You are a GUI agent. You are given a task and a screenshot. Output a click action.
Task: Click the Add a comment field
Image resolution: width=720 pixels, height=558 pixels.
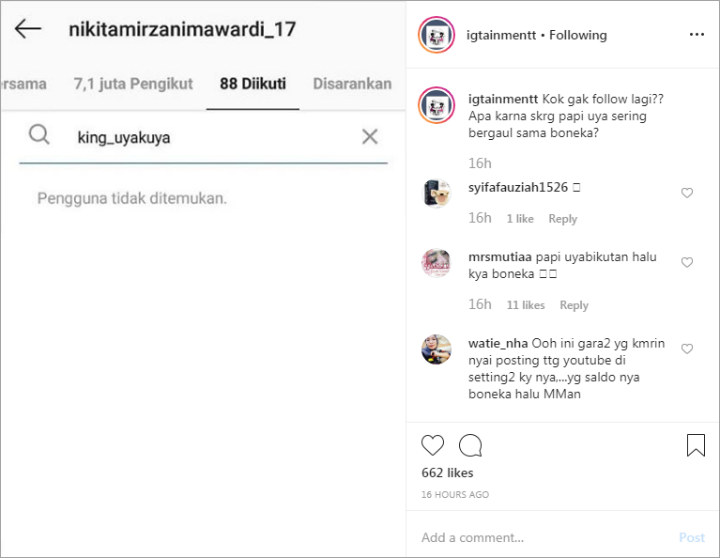pyautogui.click(x=542, y=537)
